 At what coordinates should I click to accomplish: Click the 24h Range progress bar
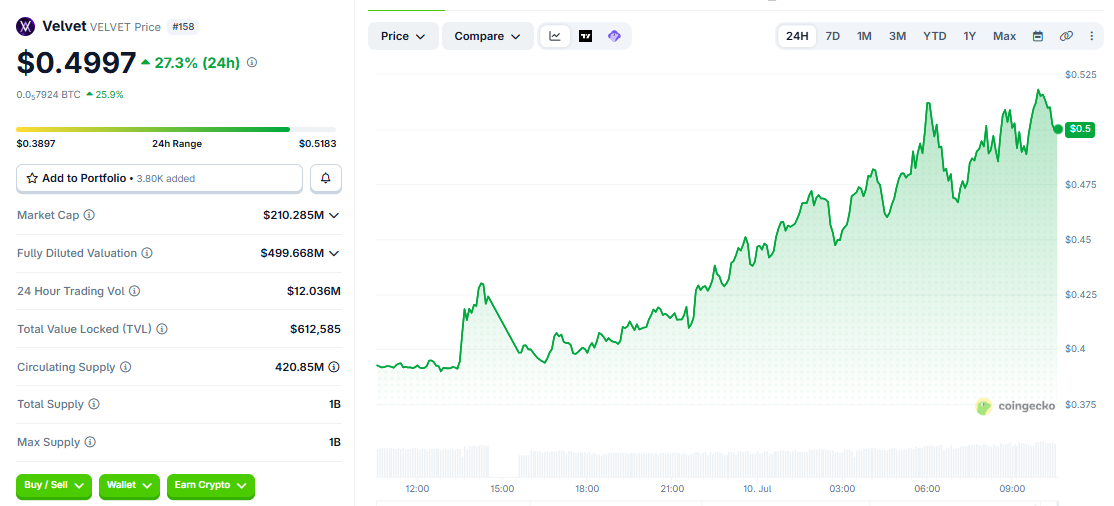(x=176, y=129)
